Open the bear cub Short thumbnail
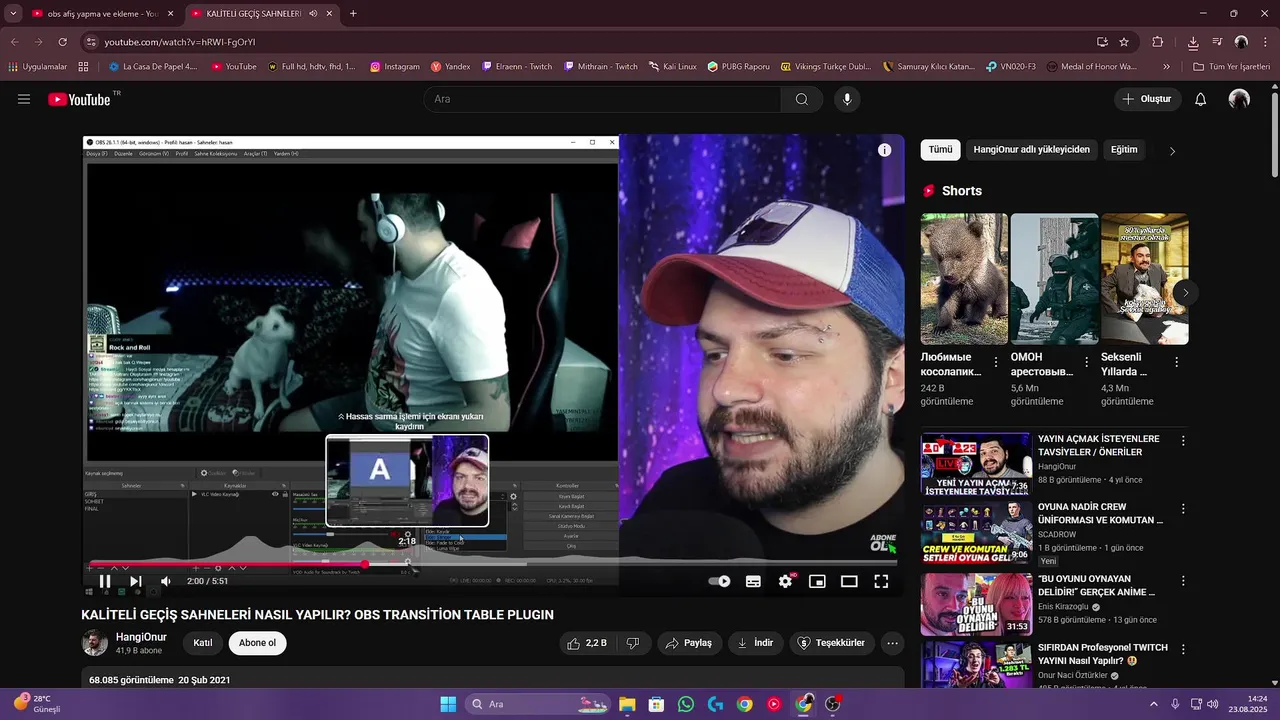The width and height of the screenshot is (1280, 720). [x=964, y=279]
